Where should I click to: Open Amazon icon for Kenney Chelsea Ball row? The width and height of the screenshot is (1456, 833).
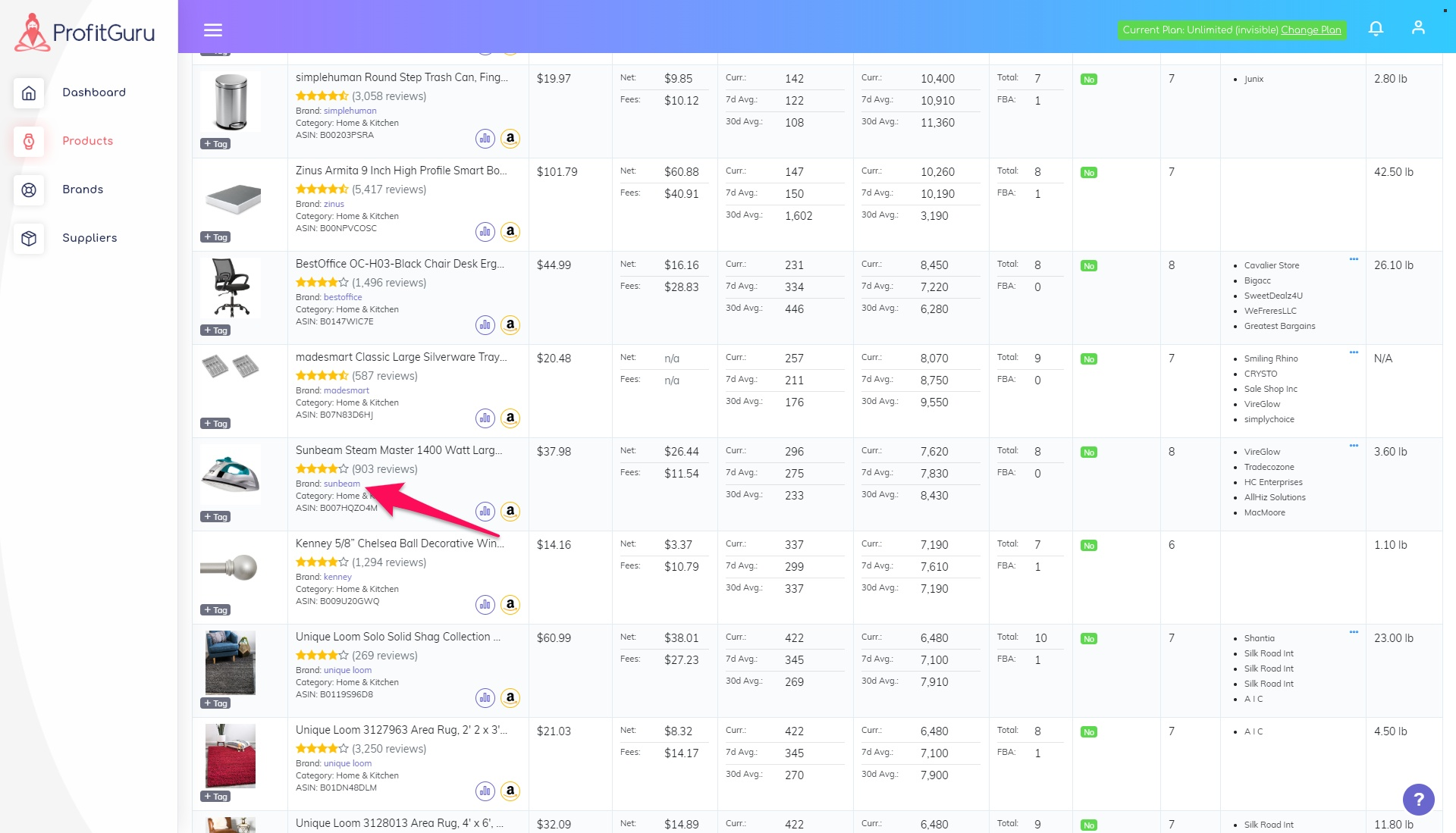tap(510, 604)
